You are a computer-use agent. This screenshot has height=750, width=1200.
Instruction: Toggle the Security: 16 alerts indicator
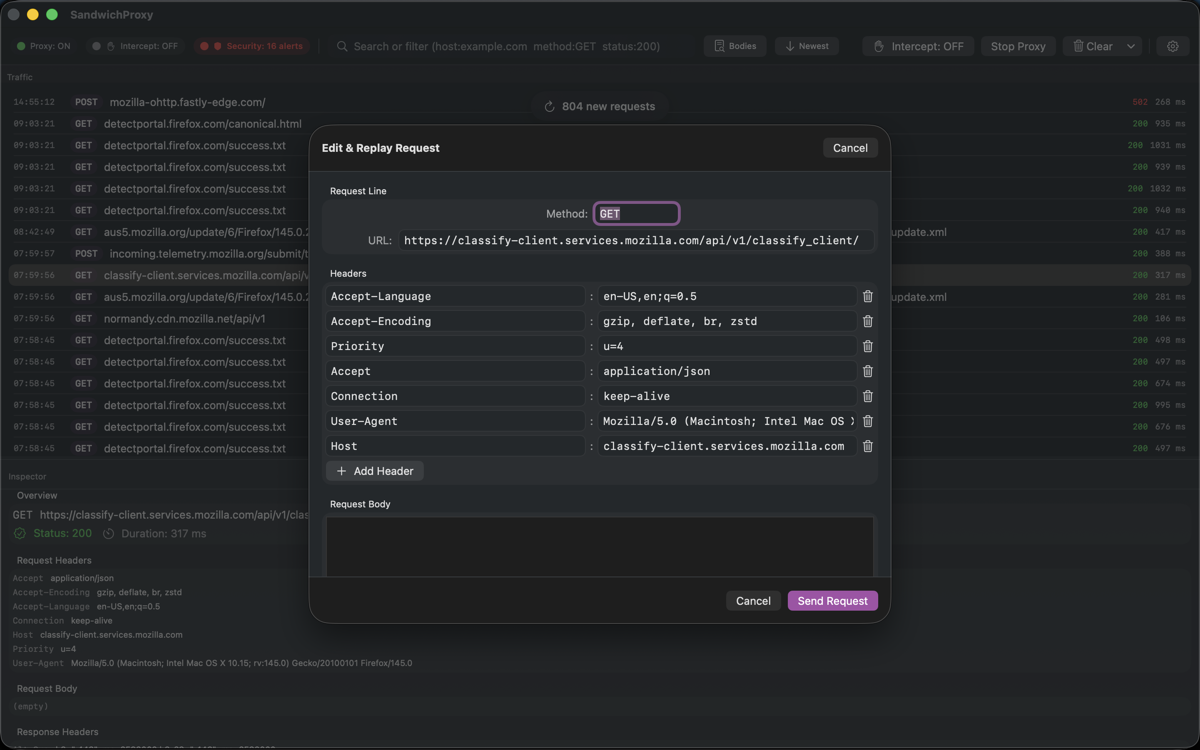pos(250,46)
